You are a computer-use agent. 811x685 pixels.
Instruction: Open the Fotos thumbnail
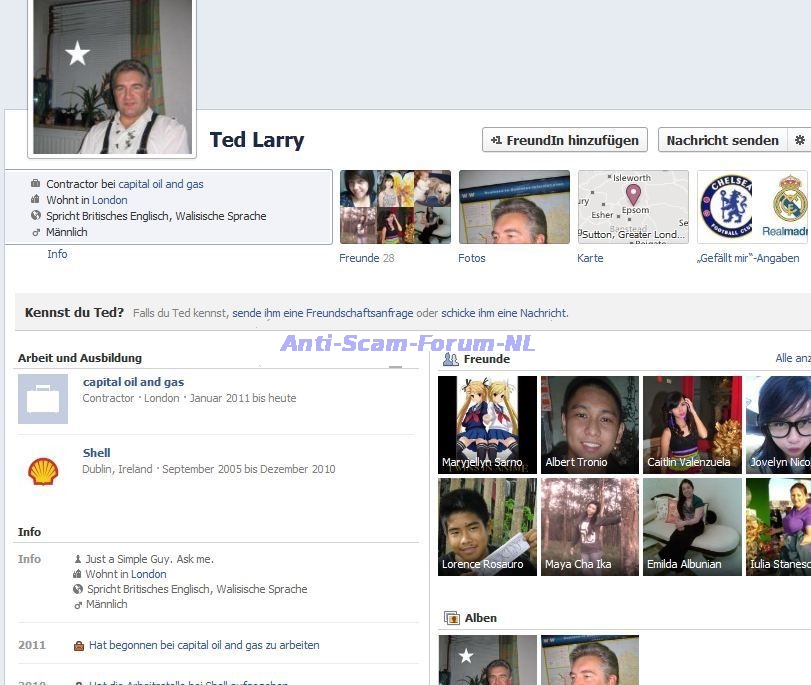[x=514, y=207]
